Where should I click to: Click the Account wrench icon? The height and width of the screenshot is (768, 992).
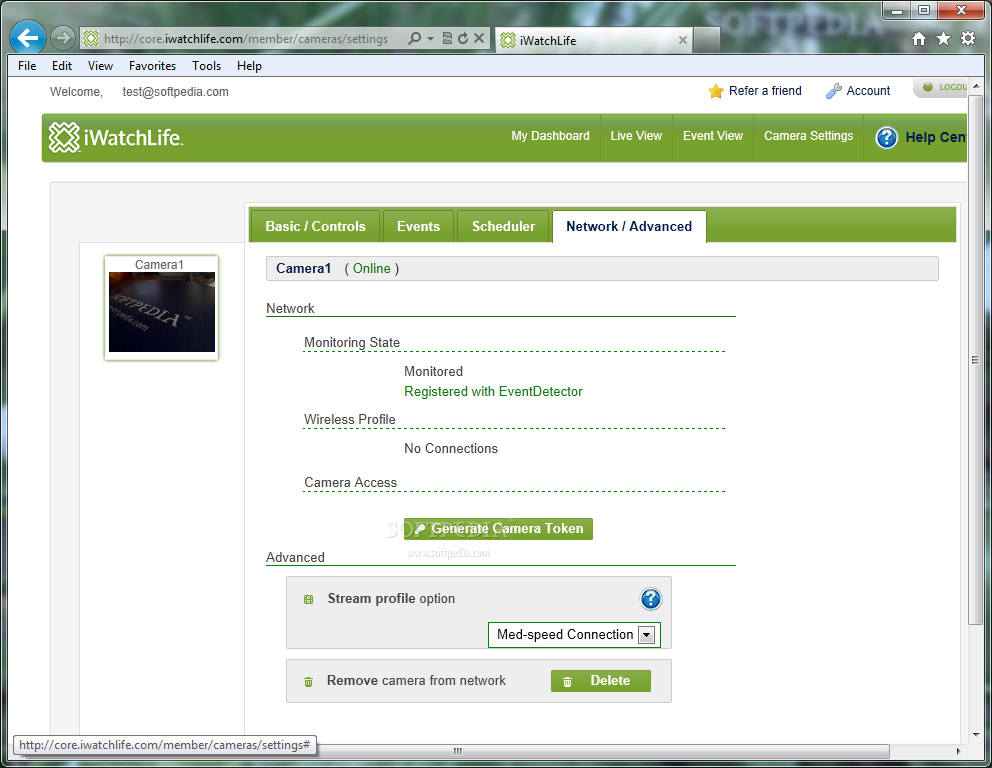[x=833, y=91]
